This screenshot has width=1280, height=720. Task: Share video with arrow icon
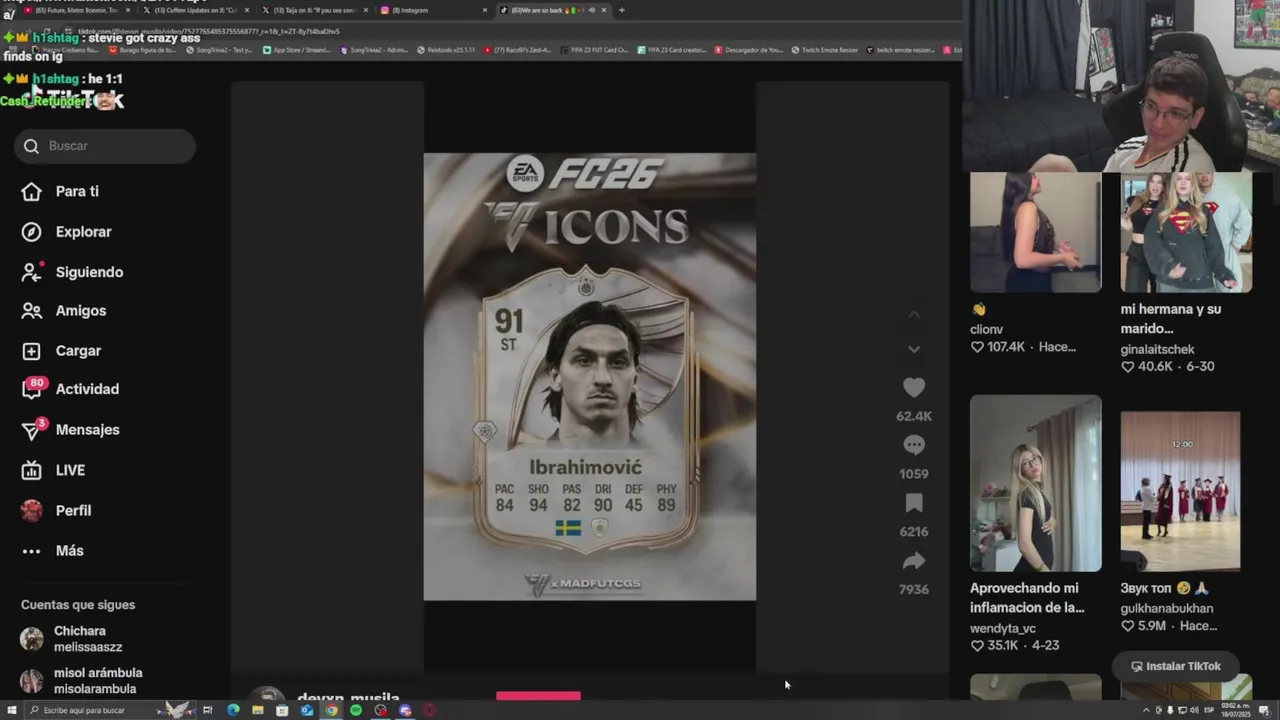pos(914,561)
